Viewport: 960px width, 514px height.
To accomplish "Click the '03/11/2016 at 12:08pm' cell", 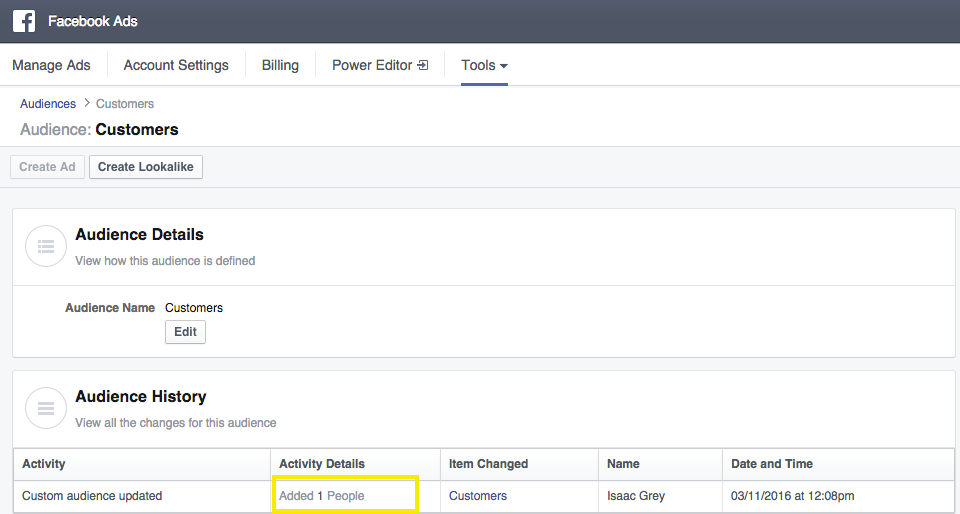I will click(838, 496).
